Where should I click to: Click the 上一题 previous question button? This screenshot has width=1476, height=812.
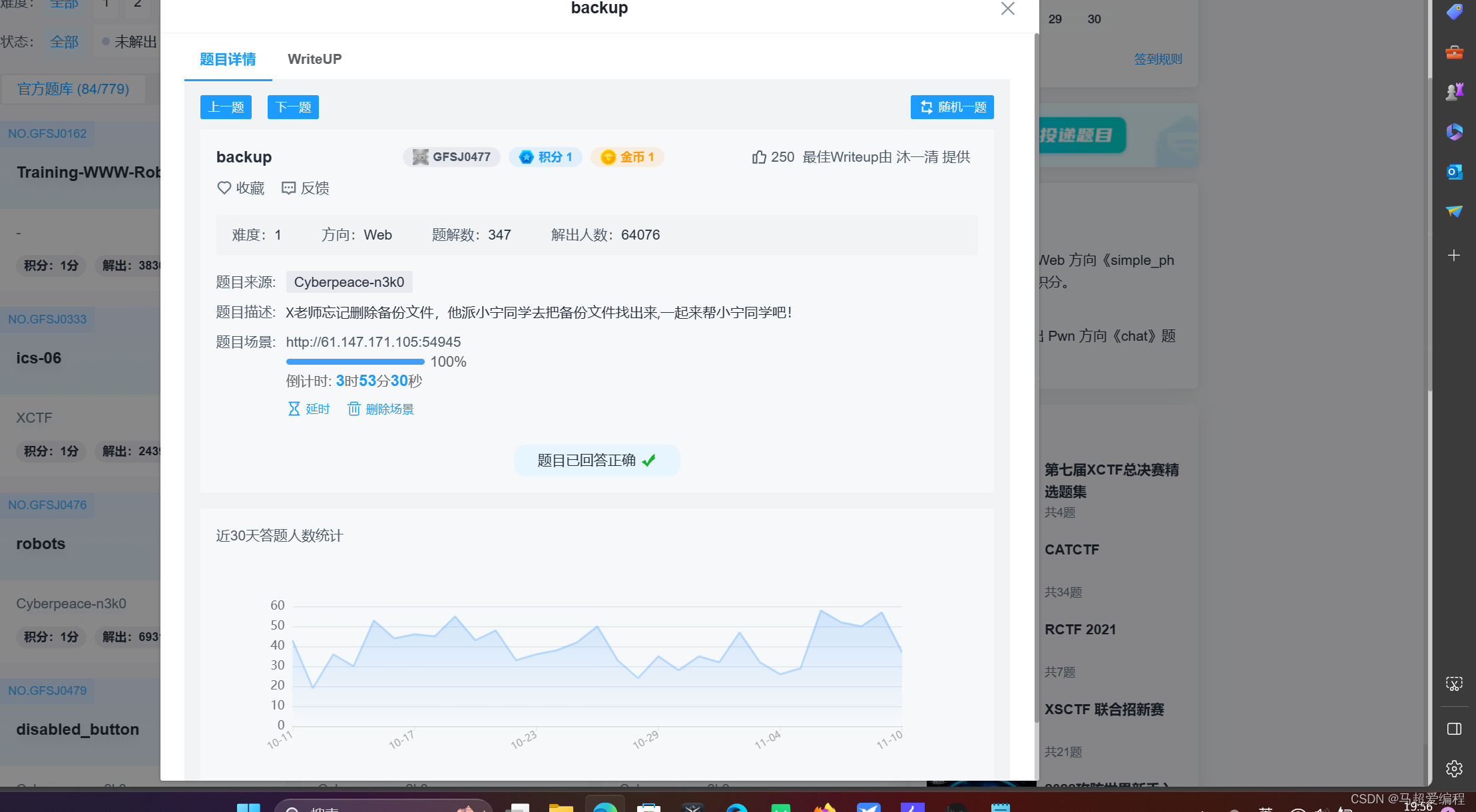(226, 107)
